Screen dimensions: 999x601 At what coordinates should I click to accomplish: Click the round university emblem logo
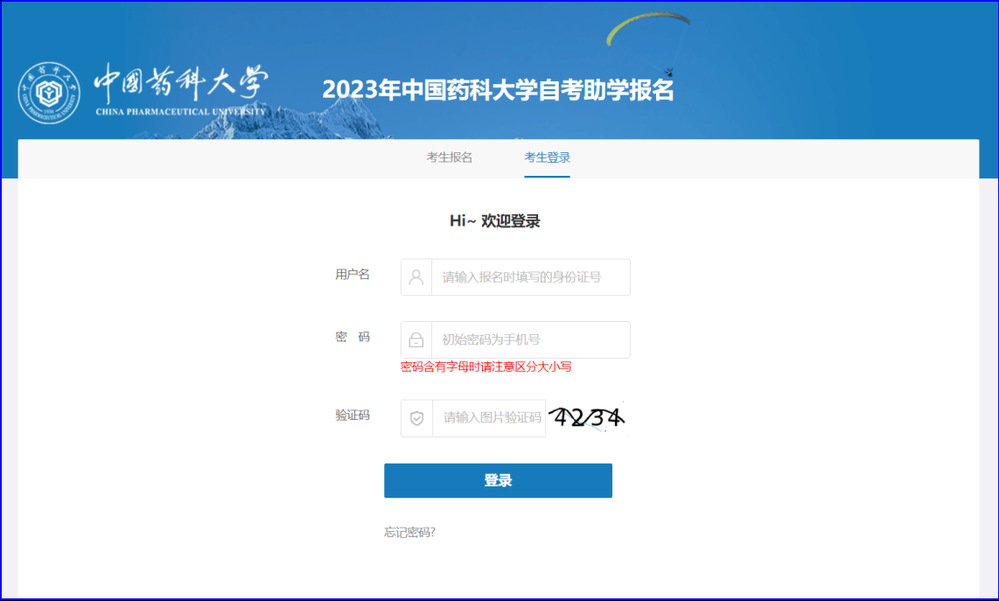pos(49,93)
